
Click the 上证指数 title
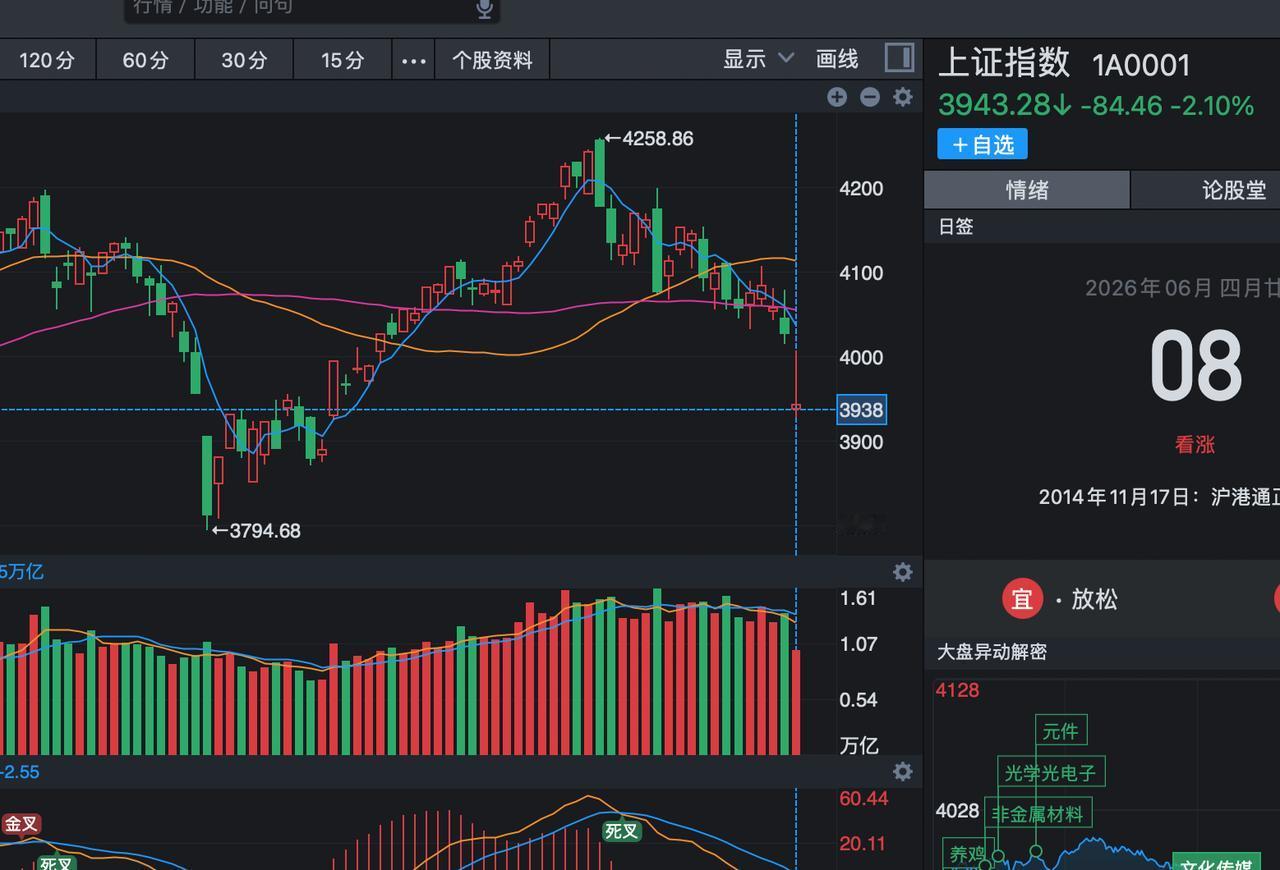click(x=1004, y=63)
